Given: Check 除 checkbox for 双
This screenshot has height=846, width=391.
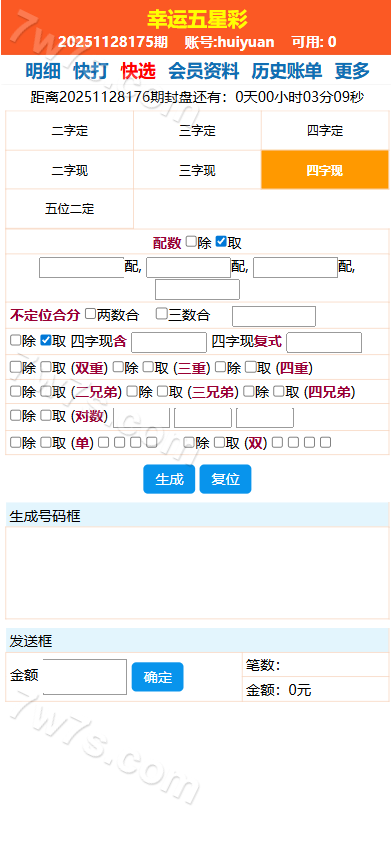Looking at the screenshot, I should 189,443.
